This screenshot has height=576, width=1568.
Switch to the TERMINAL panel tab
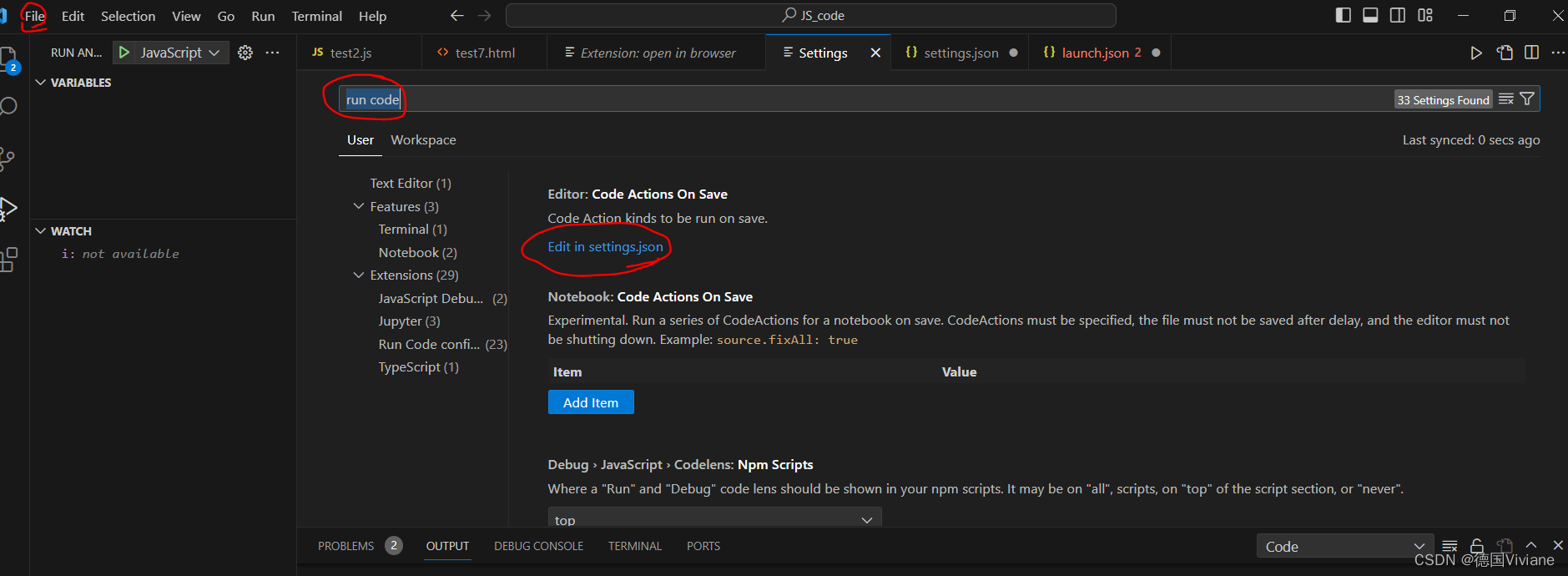634,546
